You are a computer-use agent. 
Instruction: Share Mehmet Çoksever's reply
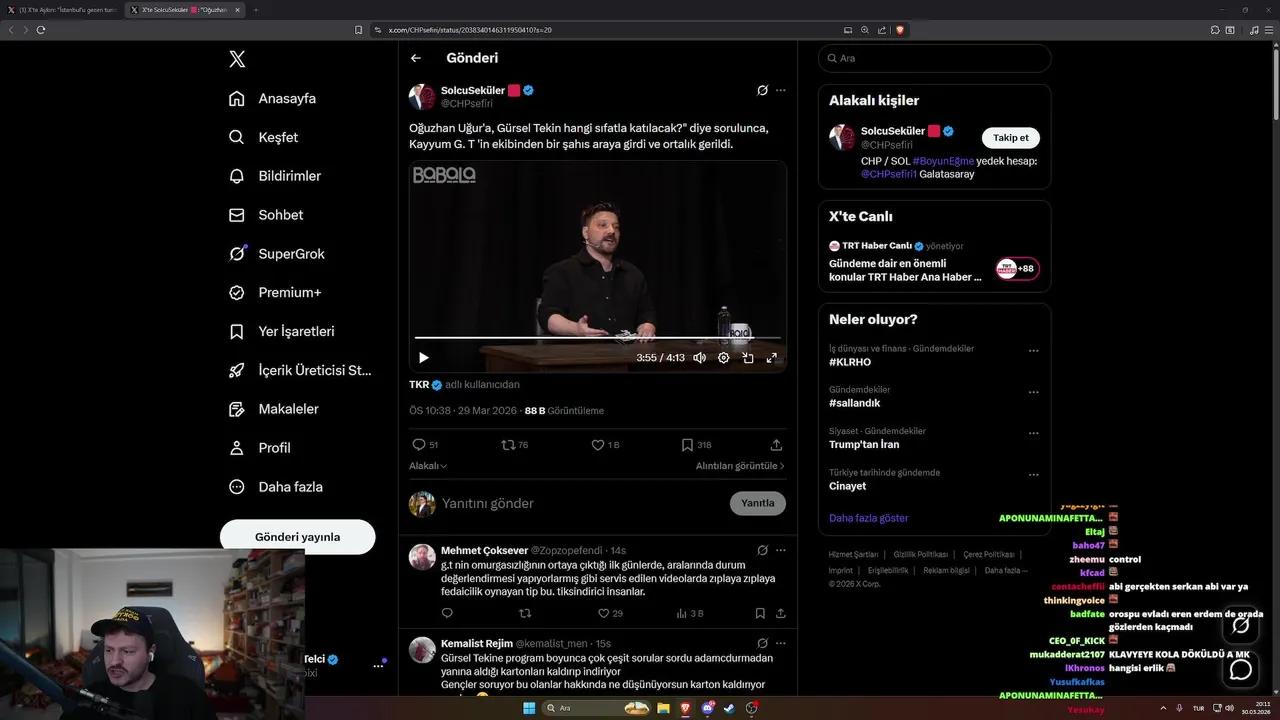coord(781,613)
